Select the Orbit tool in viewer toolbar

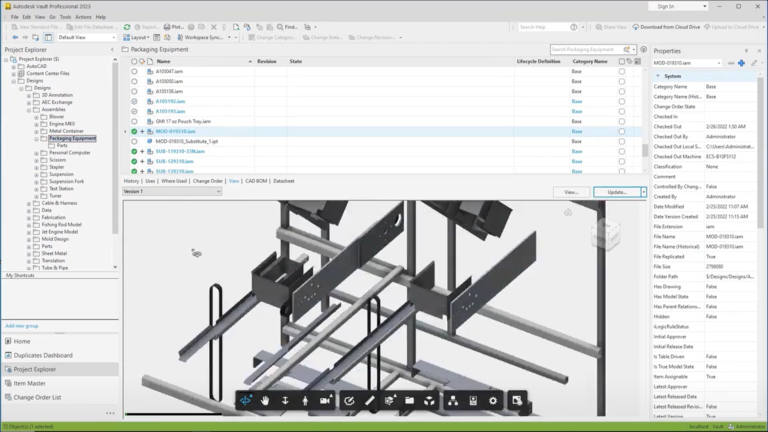coord(245,401)
